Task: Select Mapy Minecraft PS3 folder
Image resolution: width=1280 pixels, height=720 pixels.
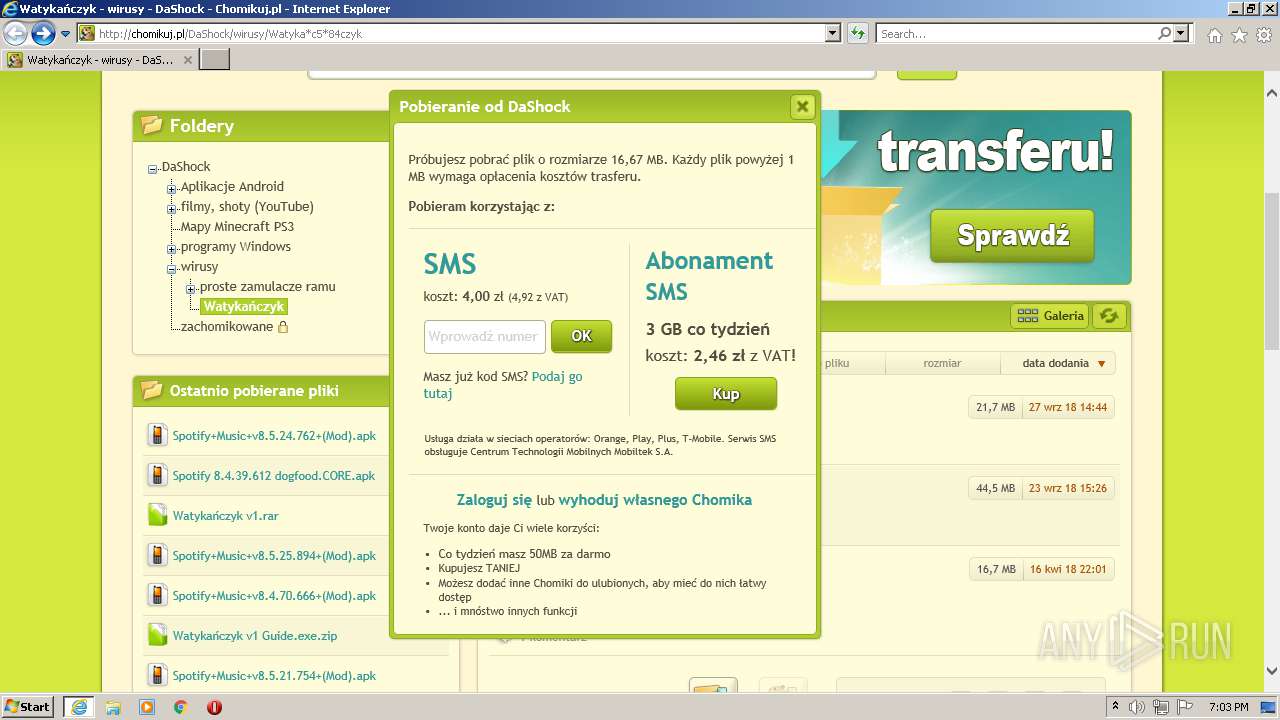Action: [x=237, y=226]
